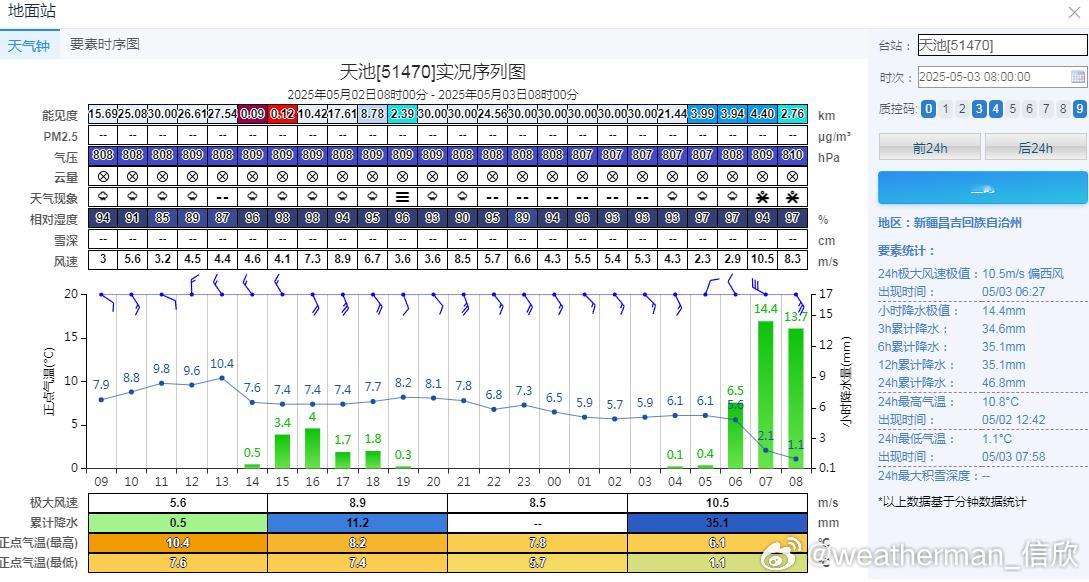Click the 05/03 06:27 occurrence time
The height and width of the screenshot is (582, 1089).
click(1013, 292)
